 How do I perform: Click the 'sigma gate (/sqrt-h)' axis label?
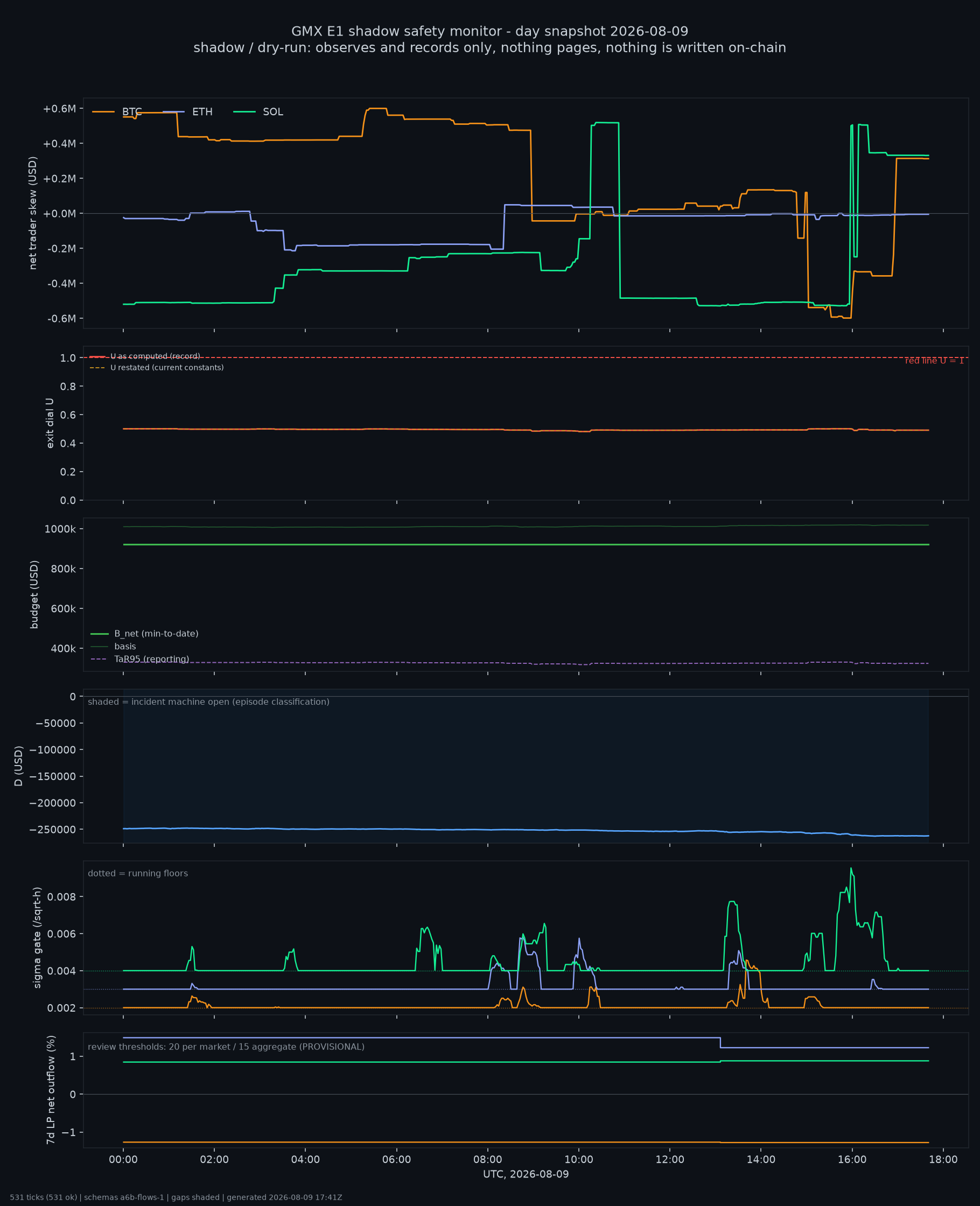coord(37,937)
